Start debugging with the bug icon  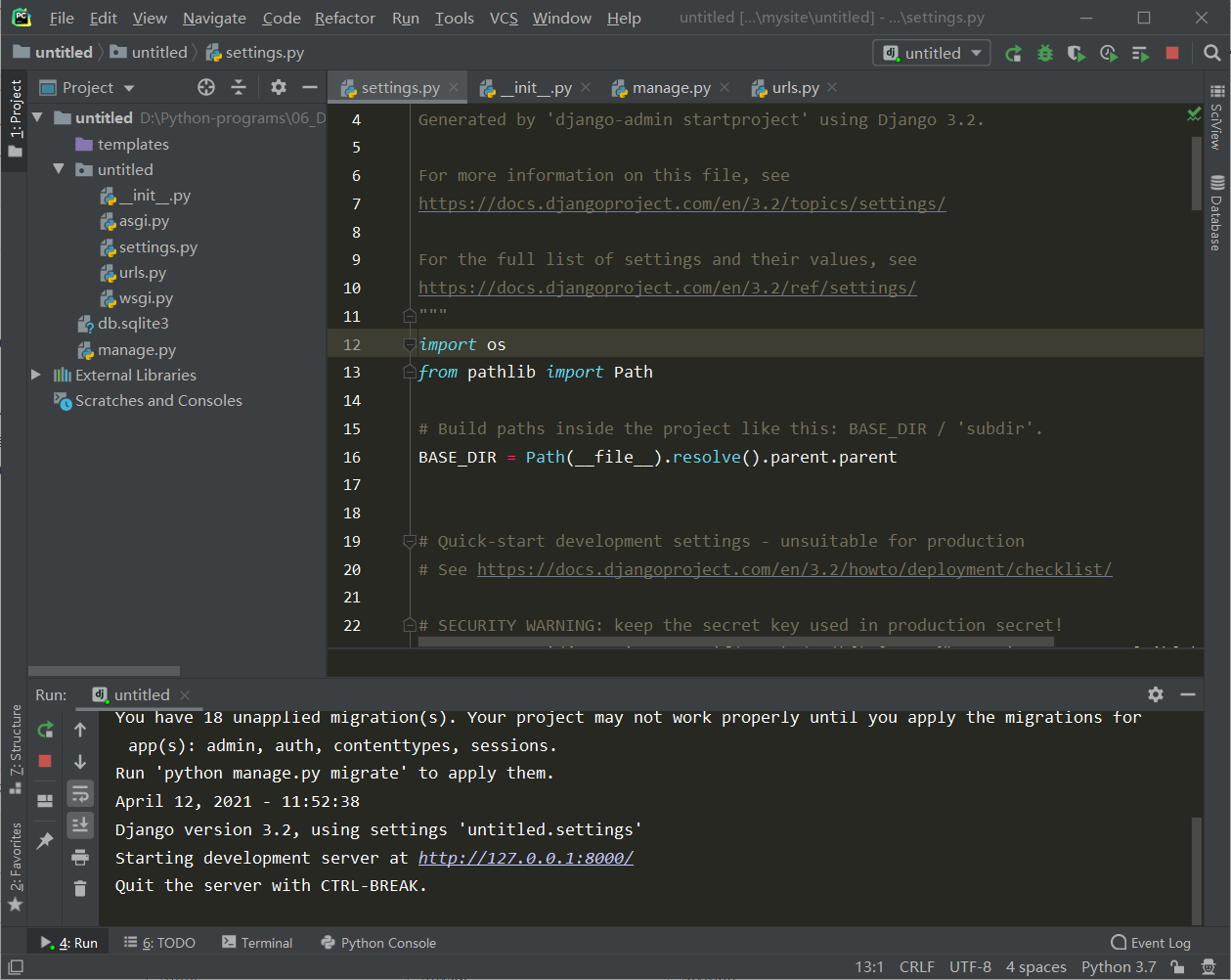[1045, 54]
